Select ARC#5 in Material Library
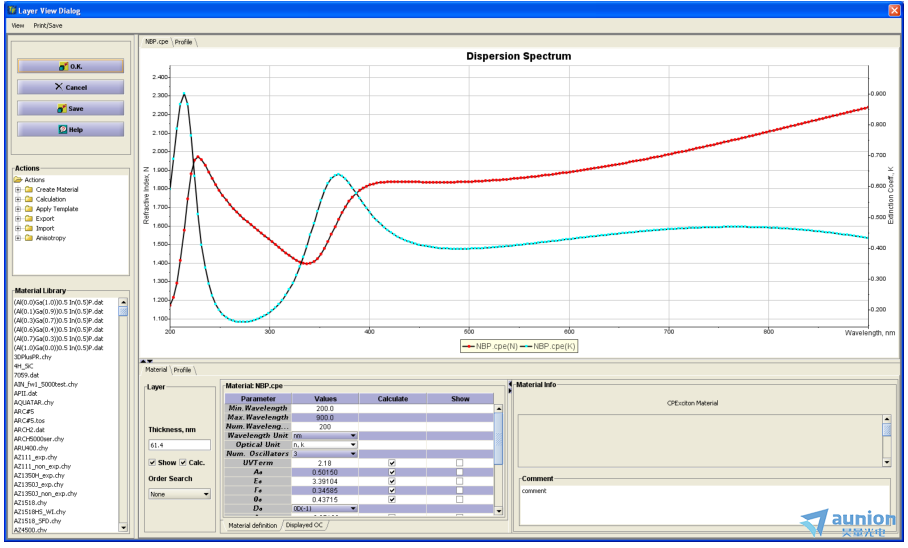The width and height of the screenshot is (908, 548). coord(24,412)
